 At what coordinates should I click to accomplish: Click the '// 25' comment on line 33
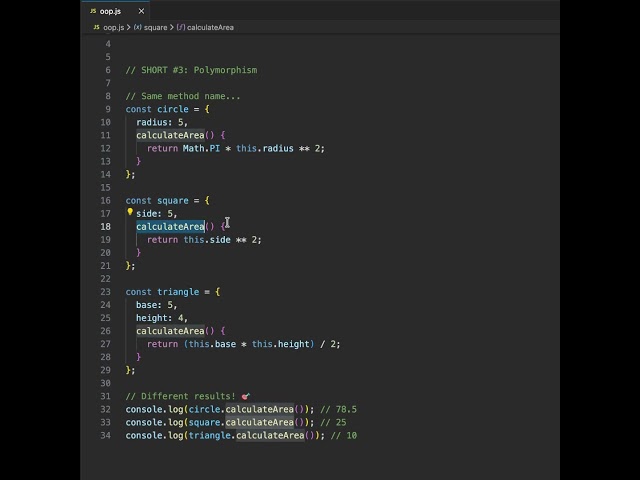(333, 422)
